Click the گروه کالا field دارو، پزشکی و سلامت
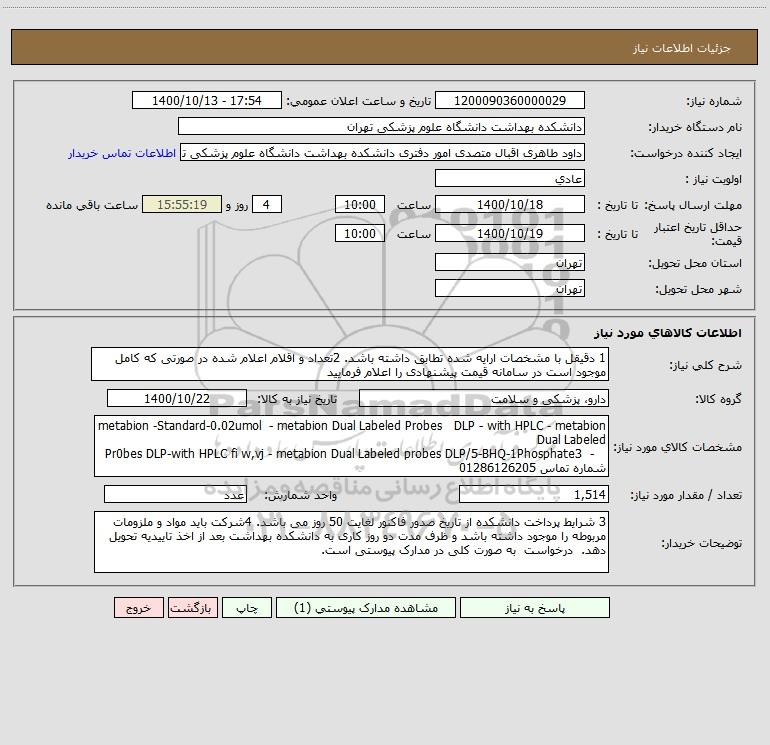The image size is (770, 745). point(484,398)
